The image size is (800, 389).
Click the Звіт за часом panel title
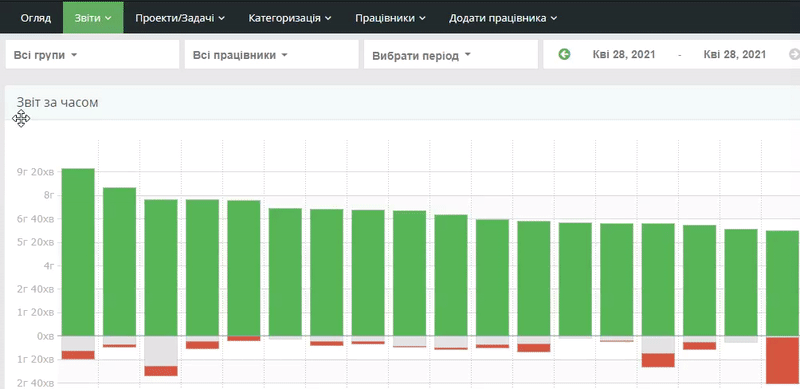(57, 103)
